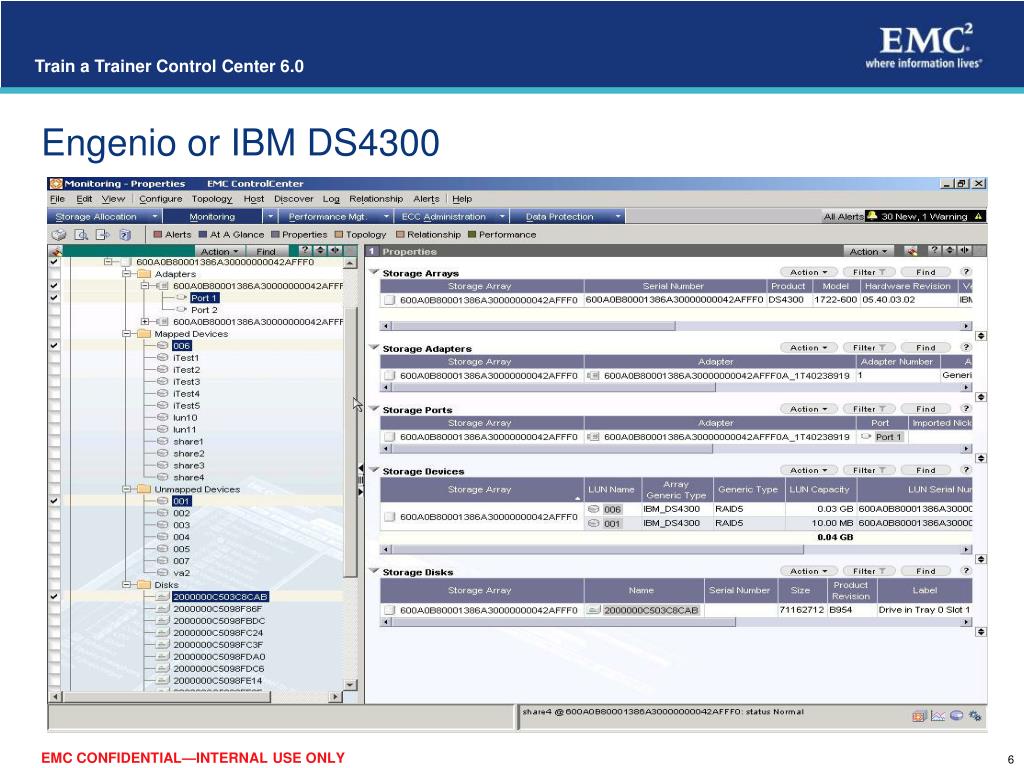Toggle checkbox for Port 2 tree row

pyautogui.click(x=54, y=310)
